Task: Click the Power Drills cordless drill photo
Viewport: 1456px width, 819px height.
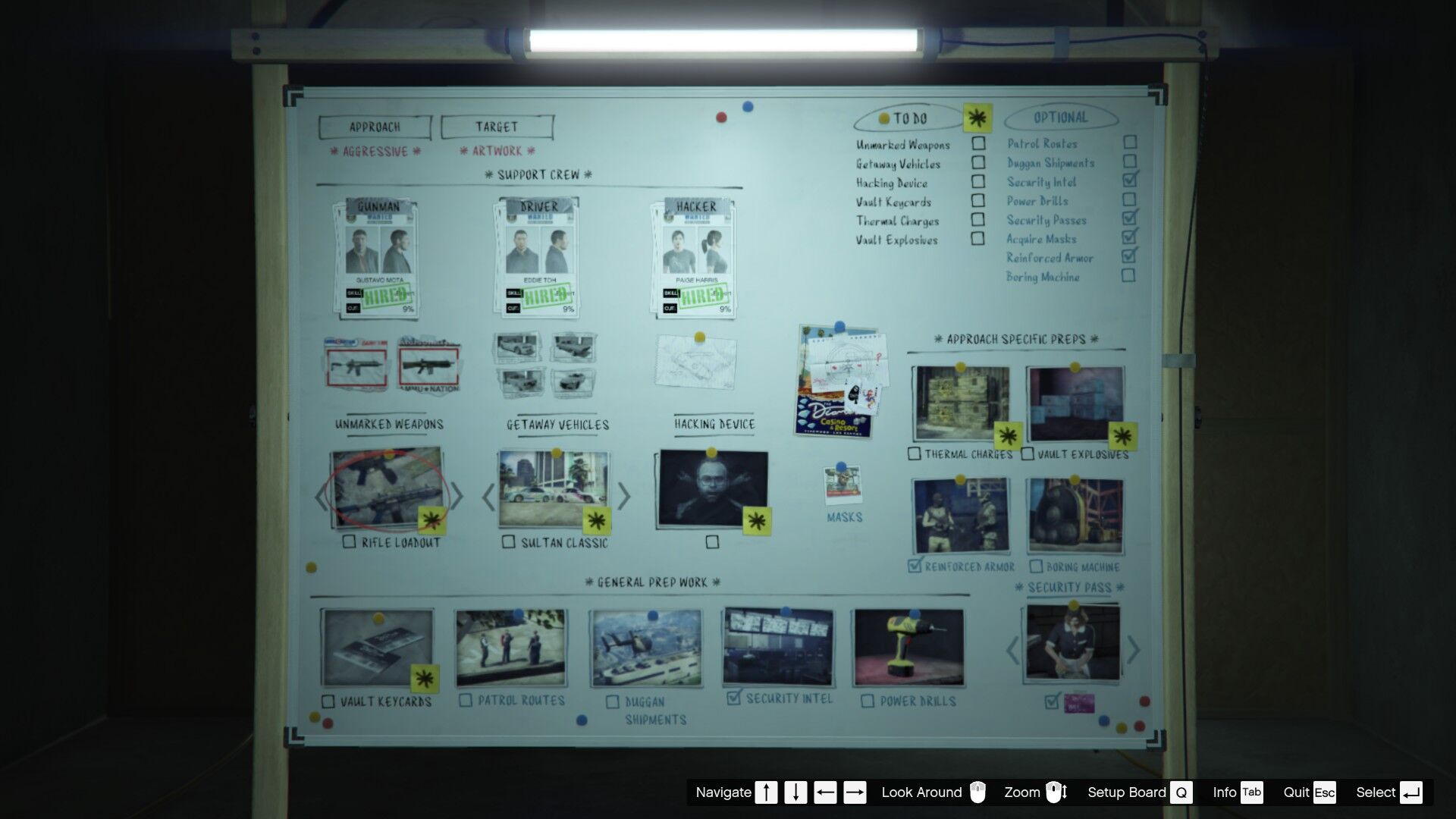Action: pos(908,648)
